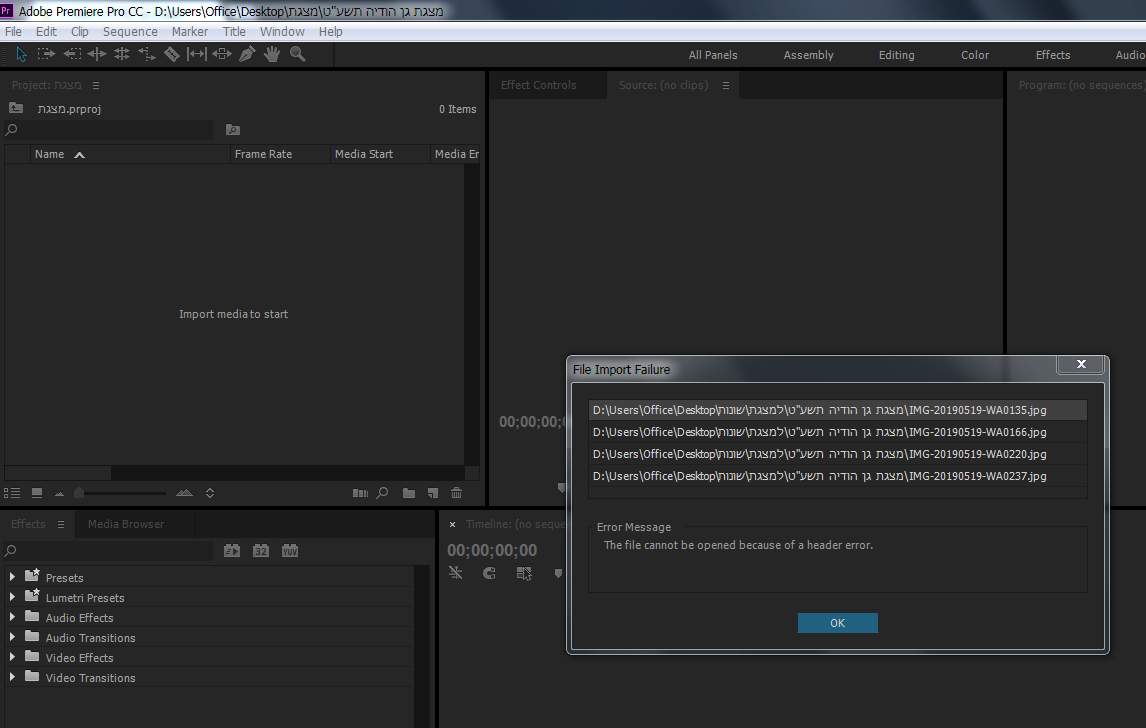Switch to the Editing workspace
The height and width of the screenshot is (728, 1146).
[896, 55]
